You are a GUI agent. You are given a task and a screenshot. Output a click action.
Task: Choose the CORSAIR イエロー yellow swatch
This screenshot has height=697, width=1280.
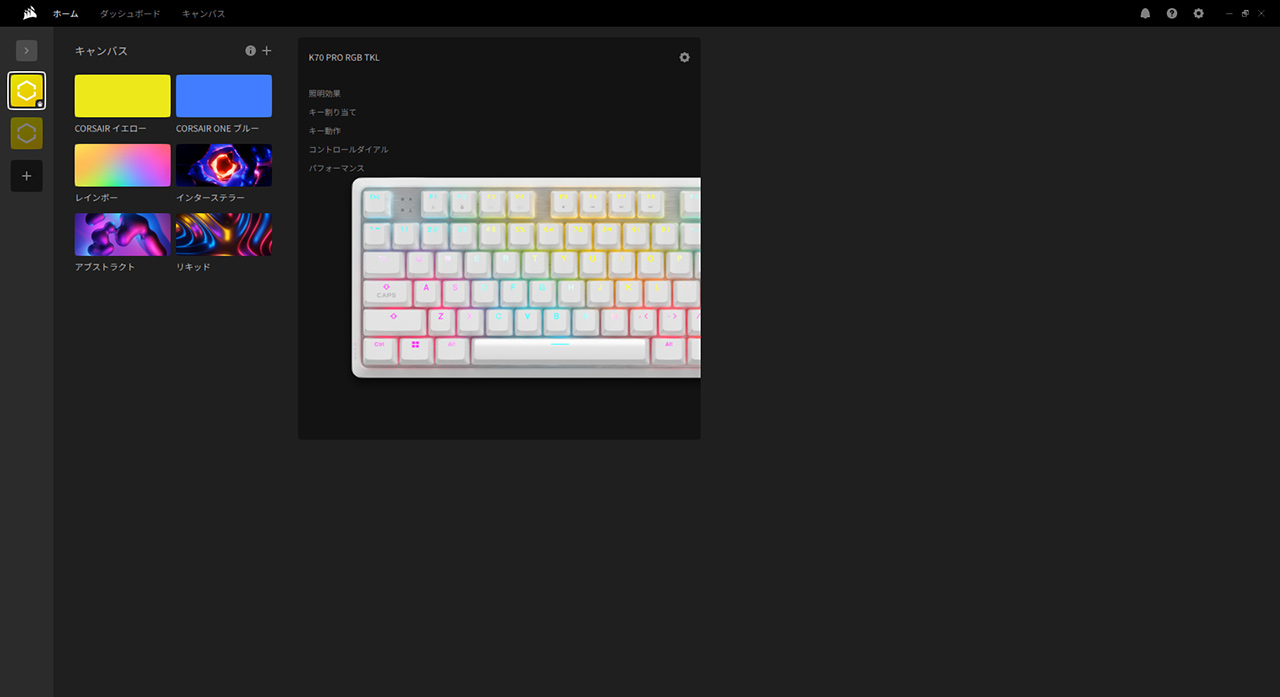[122, 96]
